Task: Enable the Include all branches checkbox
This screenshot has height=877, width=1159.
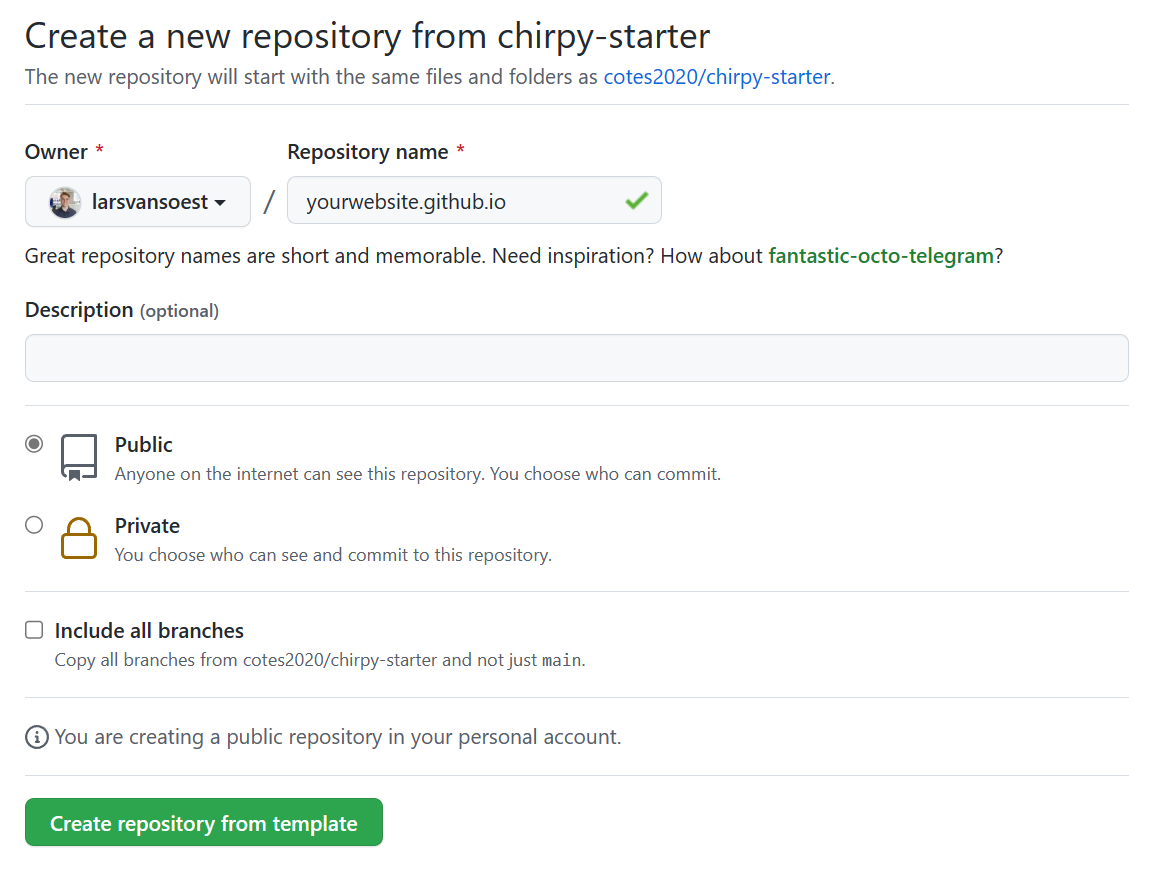Action: click(x=33, y=629)
